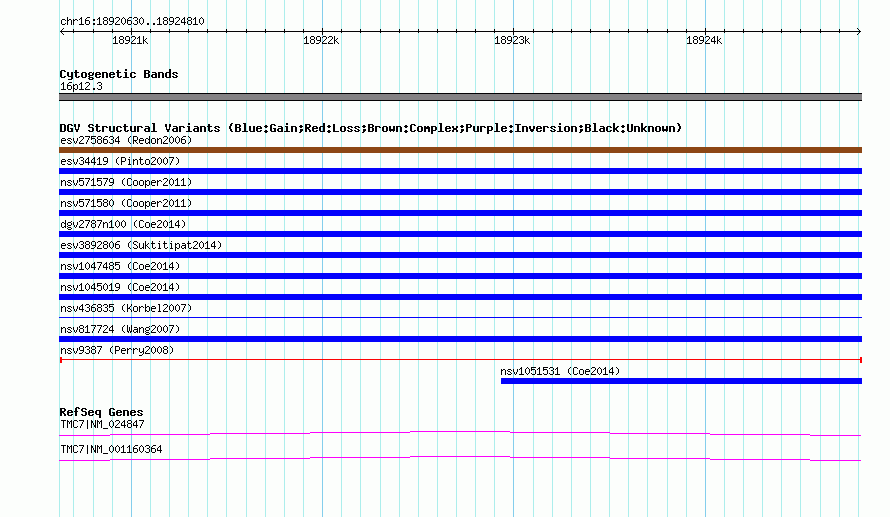Click the nsv9387 (Perry2008) label

117,350
